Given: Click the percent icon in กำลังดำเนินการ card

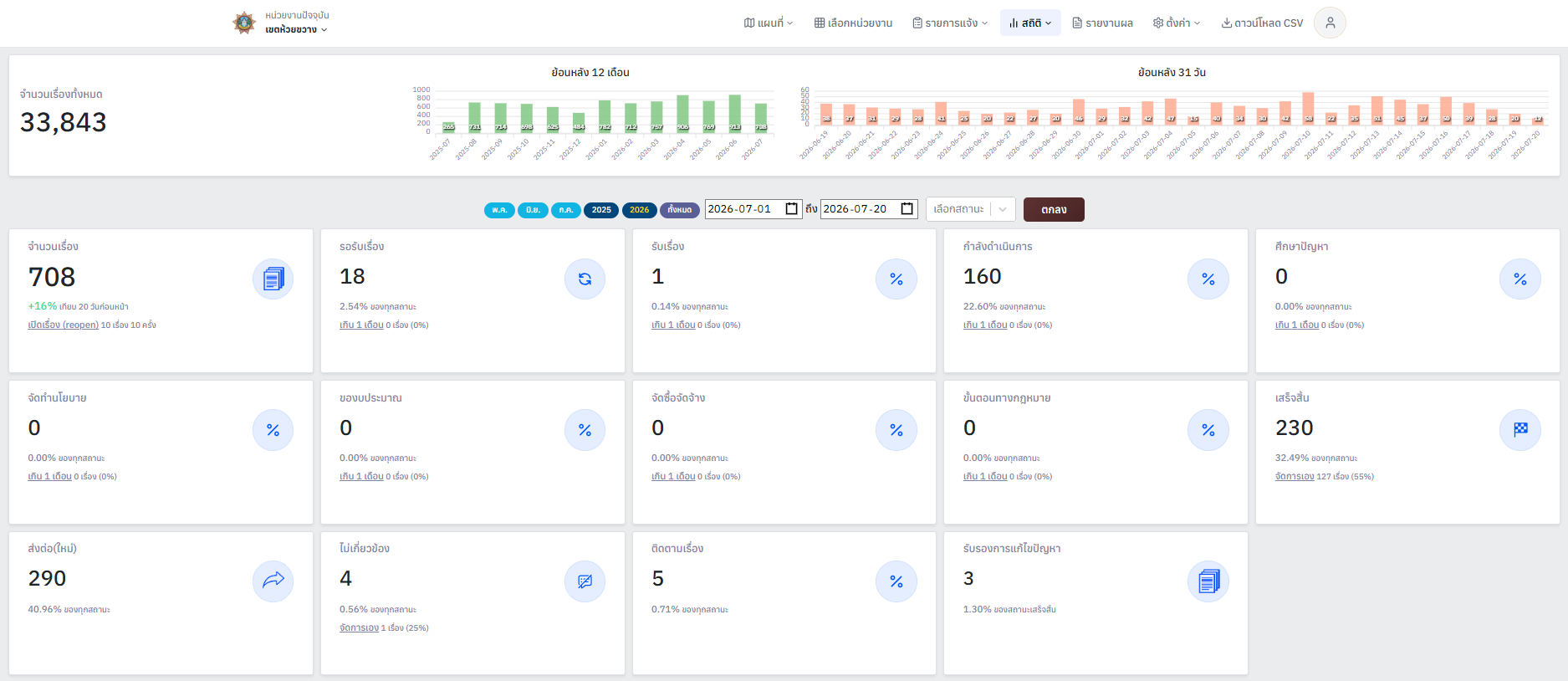Looking at the screenshot, I should [x=1208, y=279].
